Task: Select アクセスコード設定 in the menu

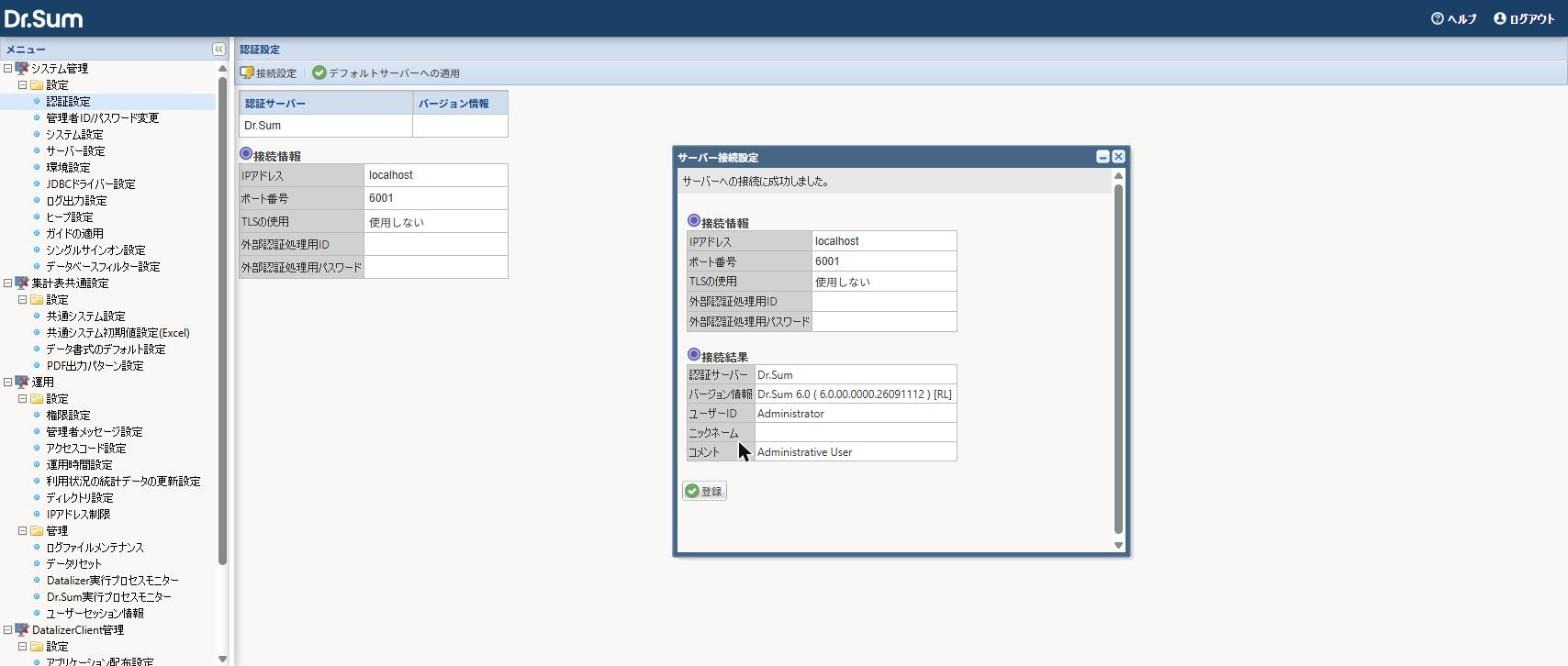Action: pyautogui.click(x=86, y=448)
